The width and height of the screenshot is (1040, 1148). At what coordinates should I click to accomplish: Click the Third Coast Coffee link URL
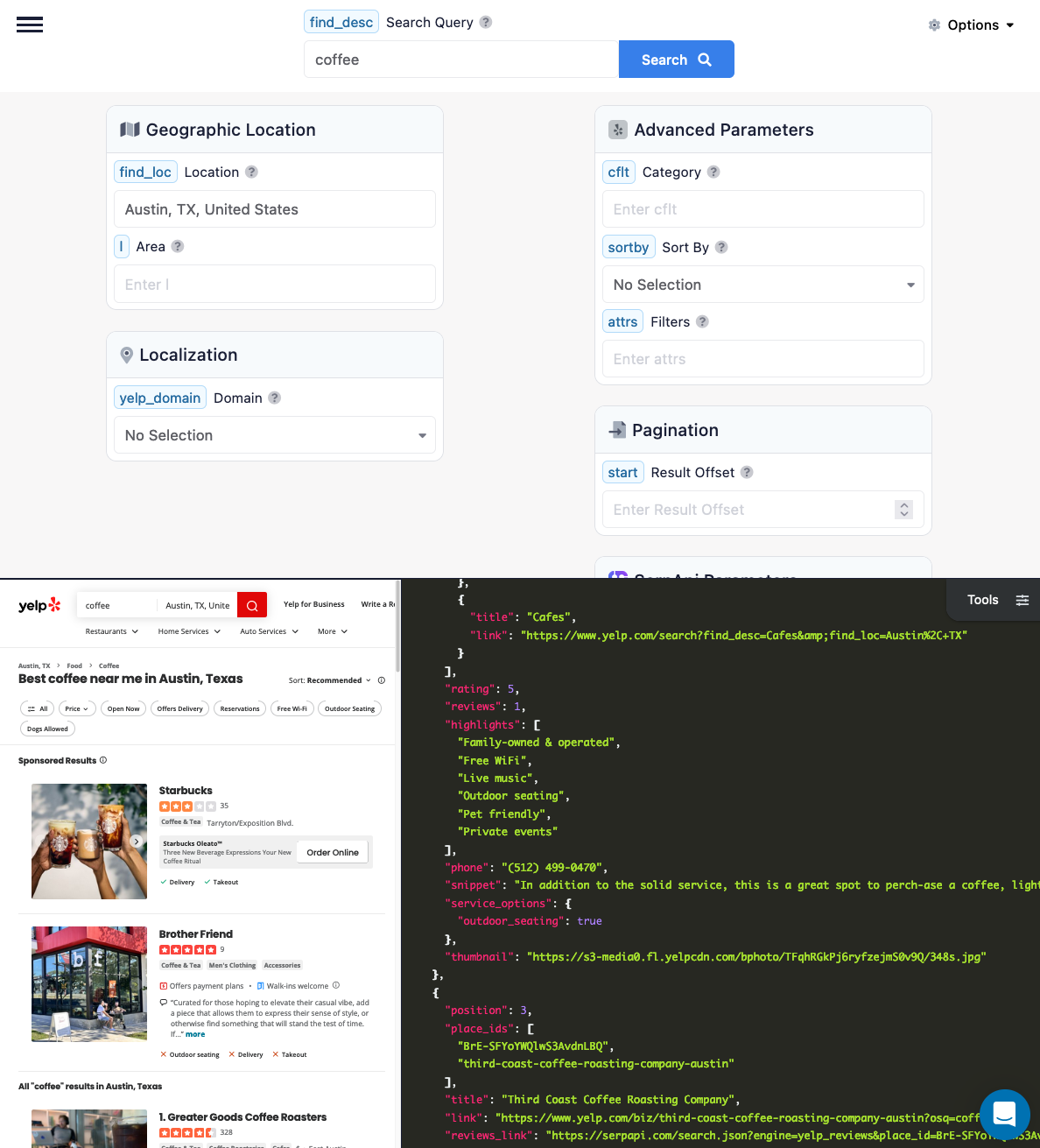(x=738, y=1117)
